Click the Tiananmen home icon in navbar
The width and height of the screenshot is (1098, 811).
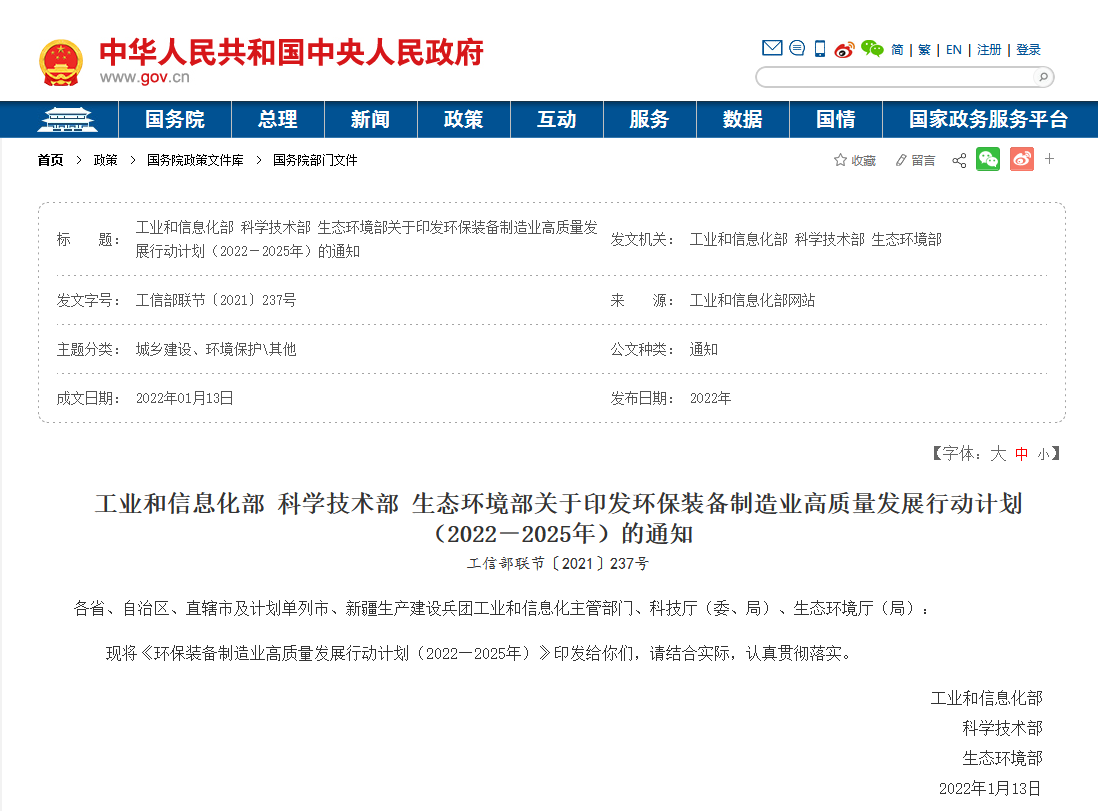pyautogui.click(x=67, y=120)
